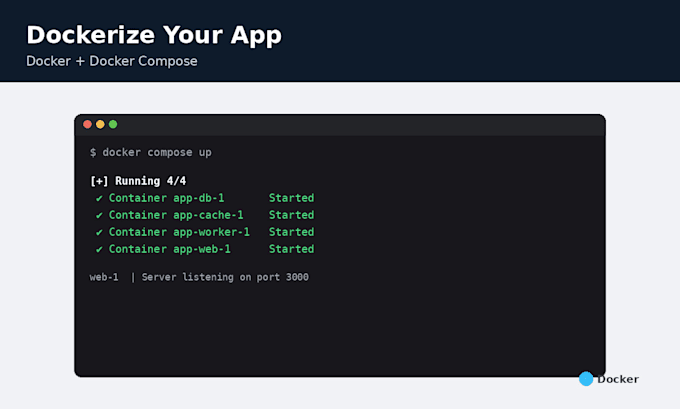Click the 'Container app-db-1' row
The image size is (680, 409).
pyautogui.click(x=205, y=198)
